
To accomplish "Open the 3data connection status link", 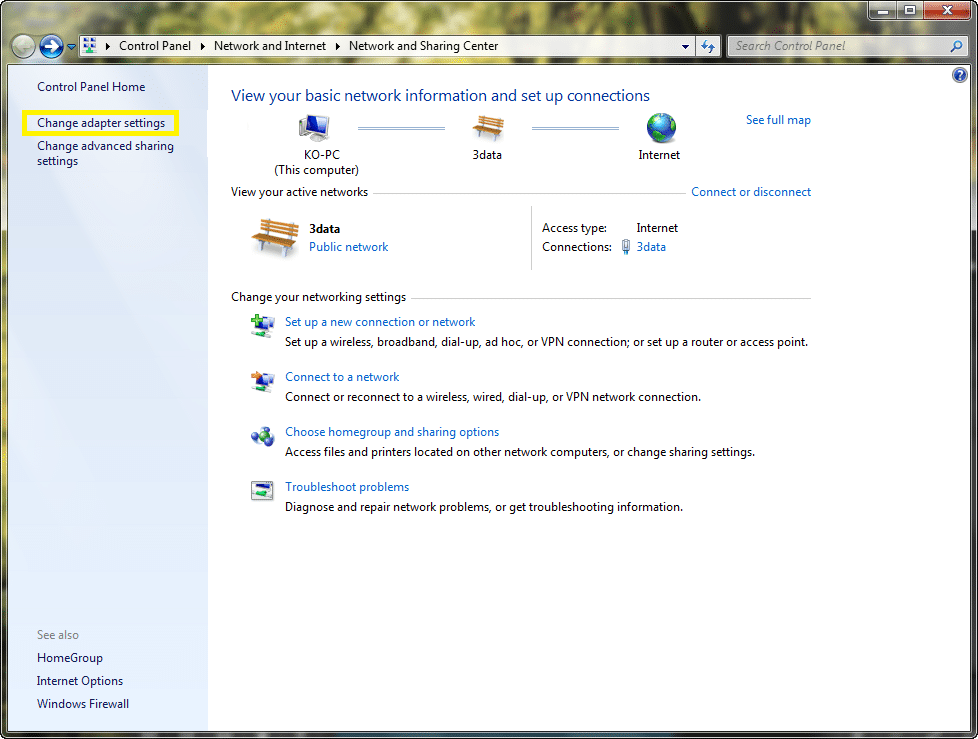I will pyautogui.click(x=651, y=247).
